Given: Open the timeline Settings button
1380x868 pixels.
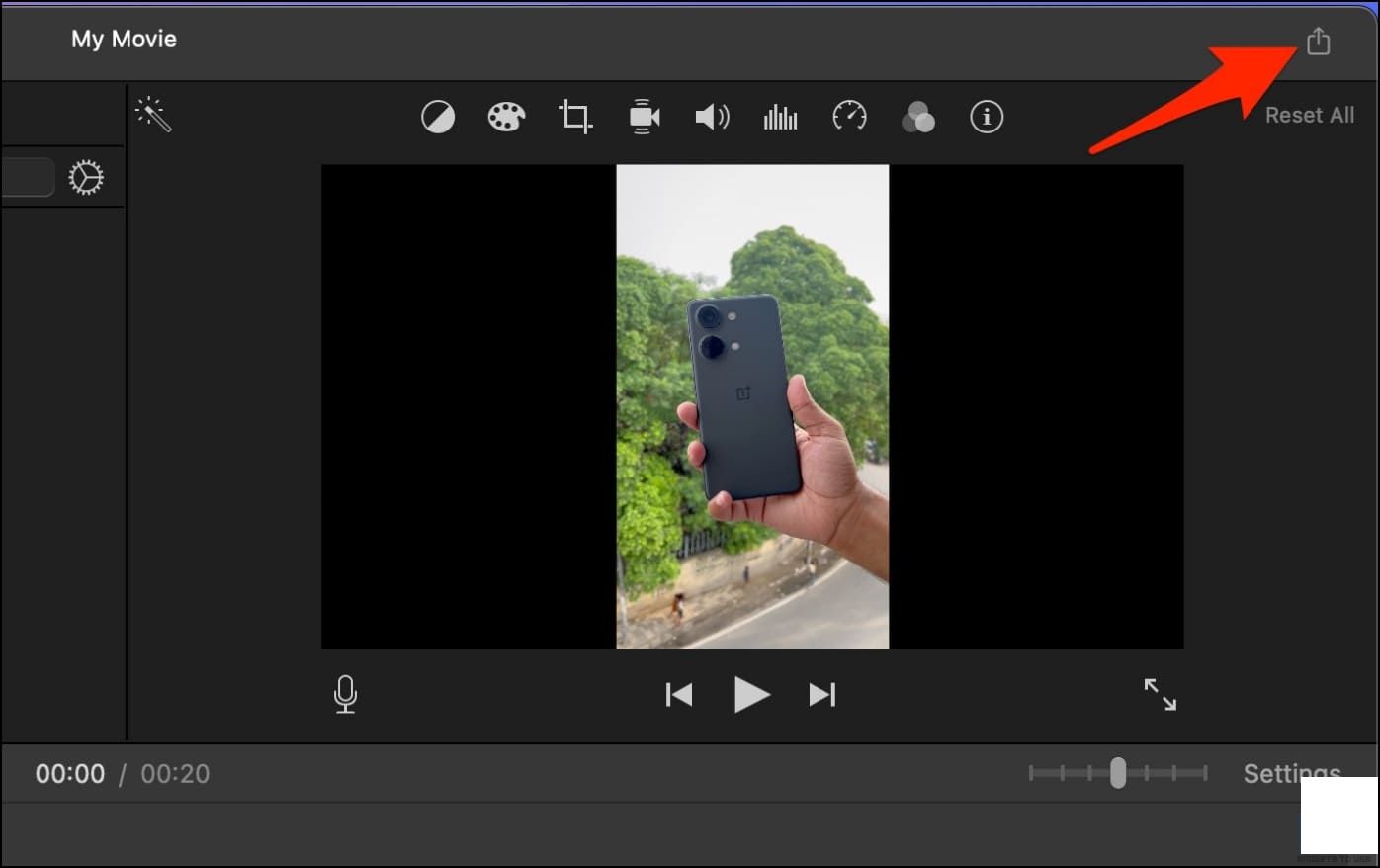Looking at the screenshot, I should tap(1292, 773).
